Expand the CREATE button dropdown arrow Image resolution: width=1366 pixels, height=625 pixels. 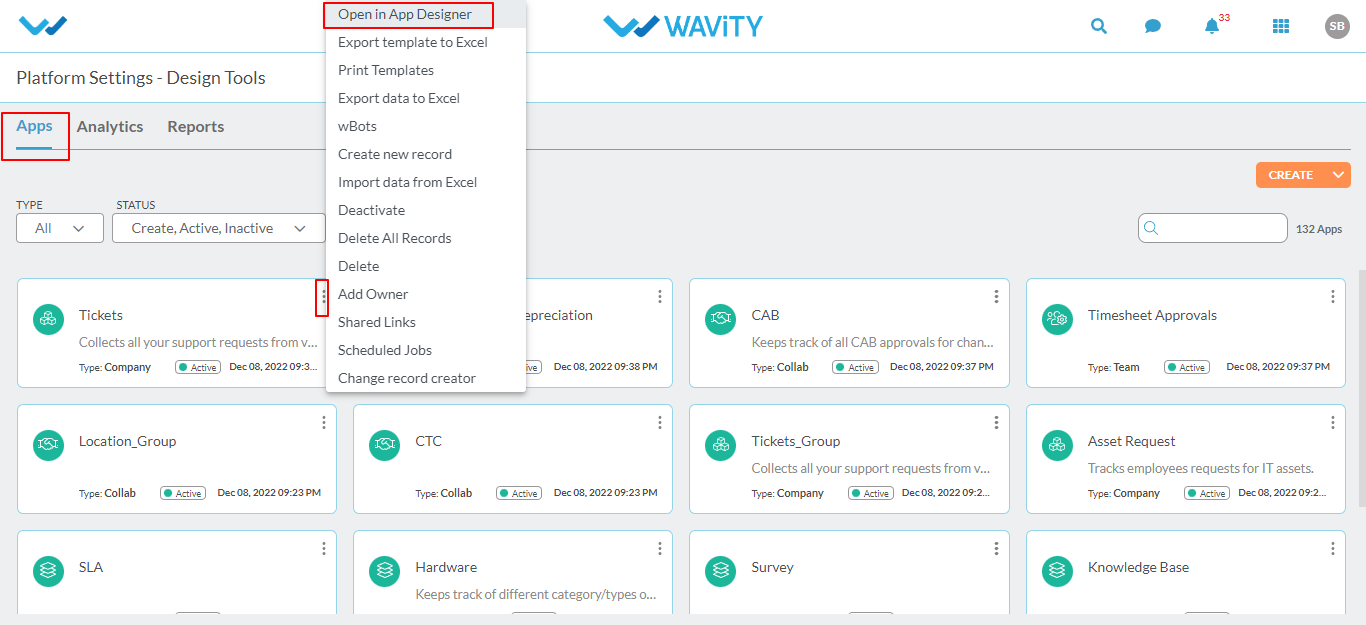pos(1339,175)
